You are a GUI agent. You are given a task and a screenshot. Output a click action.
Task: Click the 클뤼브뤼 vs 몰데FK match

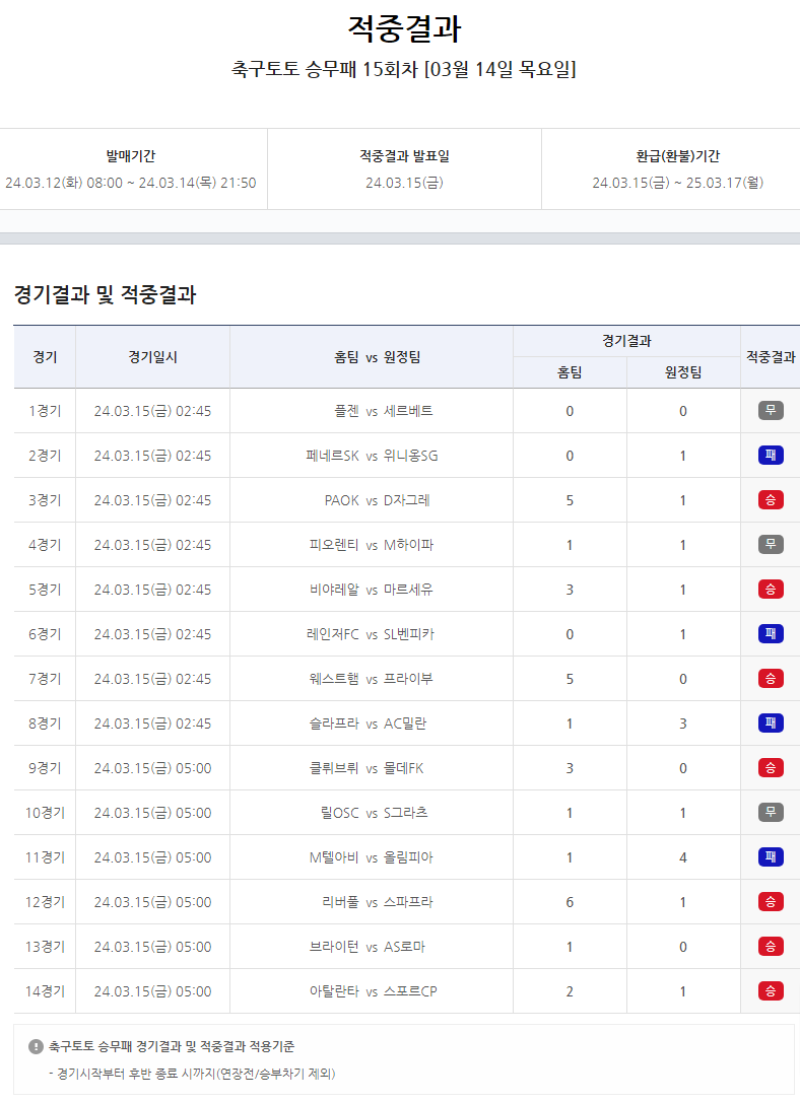(x=366, y=768)
